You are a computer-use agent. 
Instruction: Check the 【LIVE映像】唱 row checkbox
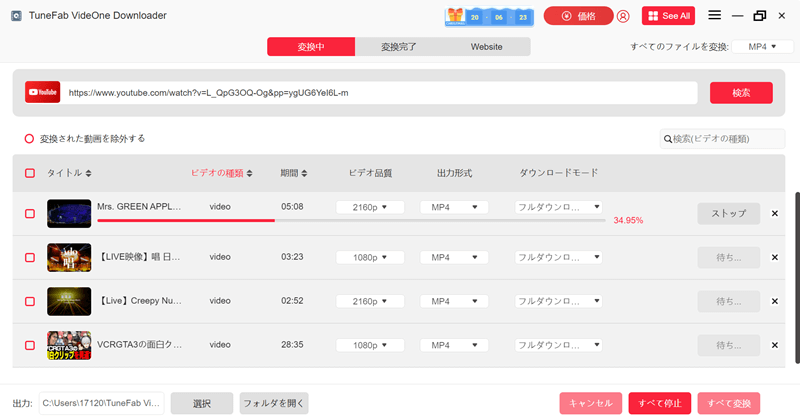click(x=30, y=257)
